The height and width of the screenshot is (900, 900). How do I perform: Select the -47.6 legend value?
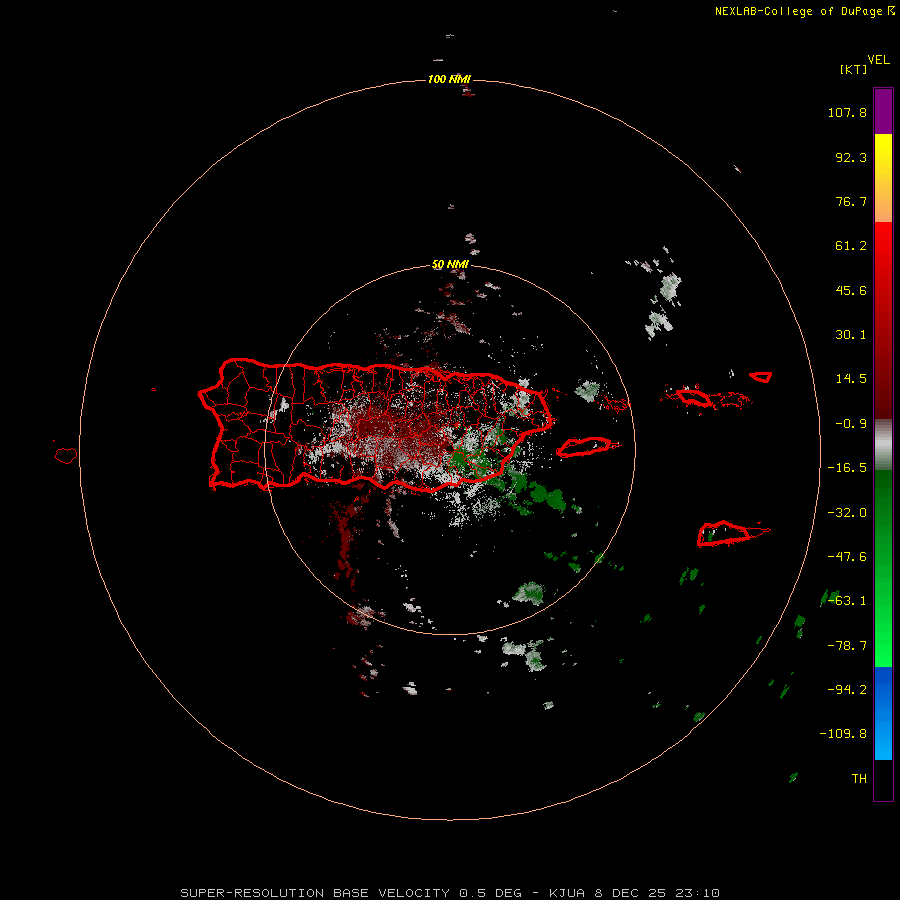pyautogui.click(x=847, y=557)
